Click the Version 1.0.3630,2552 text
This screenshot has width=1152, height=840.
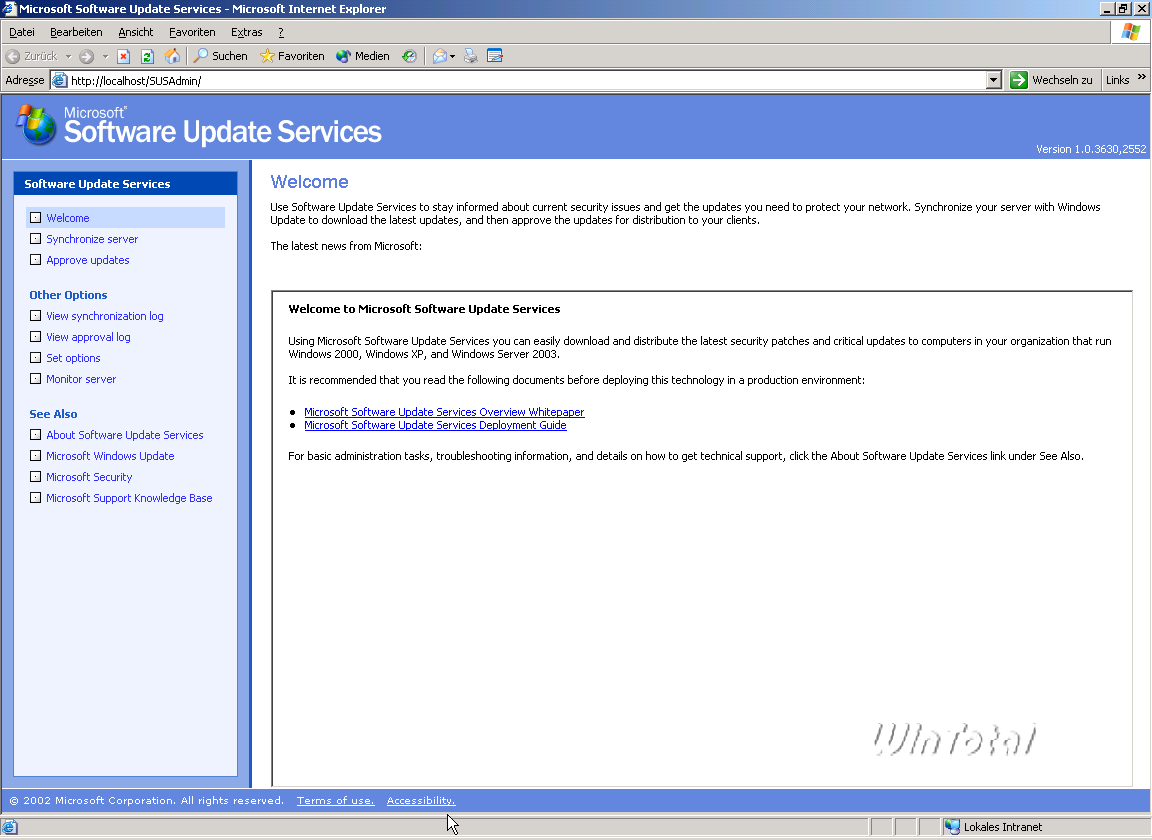click(1091, 149)
